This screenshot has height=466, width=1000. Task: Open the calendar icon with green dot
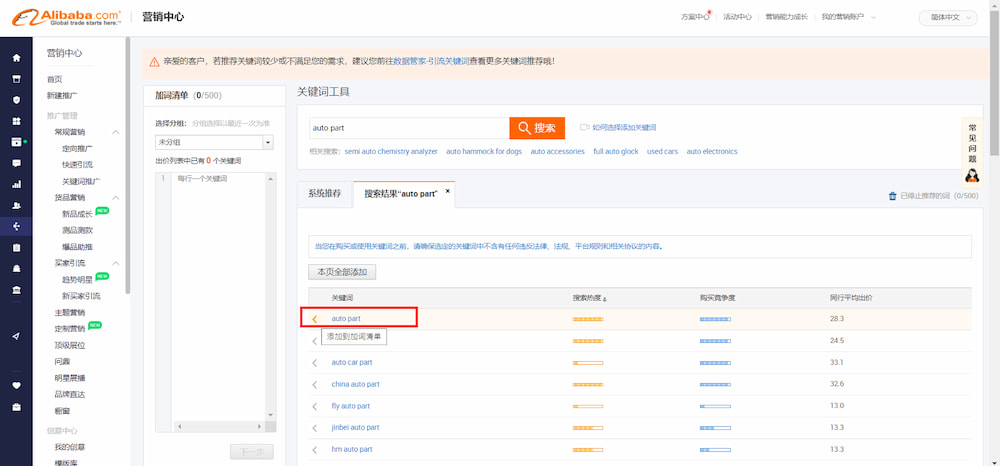(17, 142)
